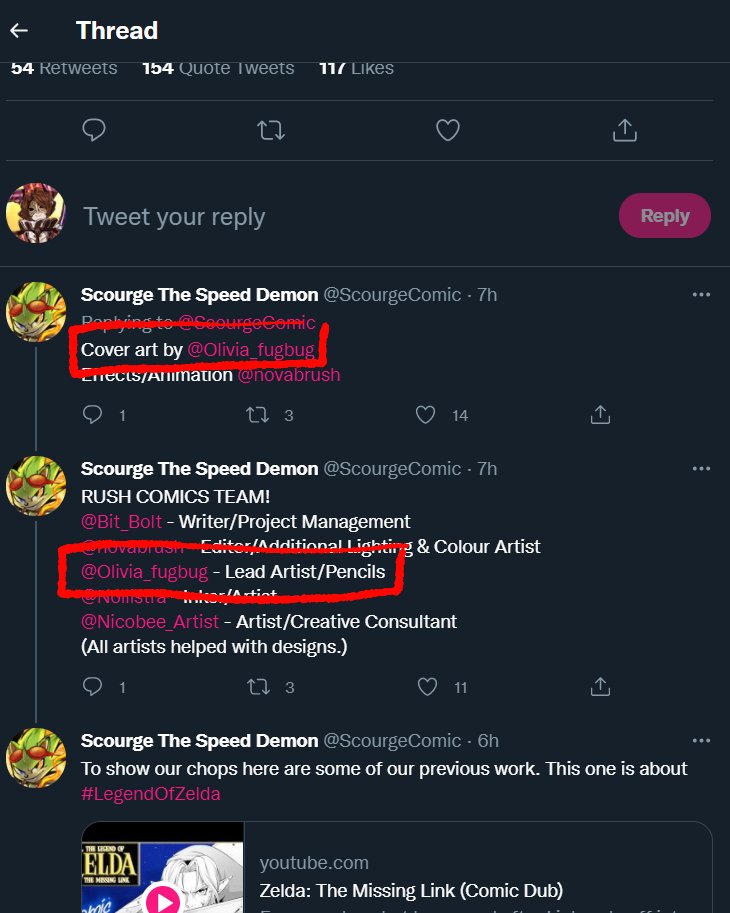Open the #LegendOfZelda hashtag link
This screenshot has width=730, height=913.
[151, 794]
